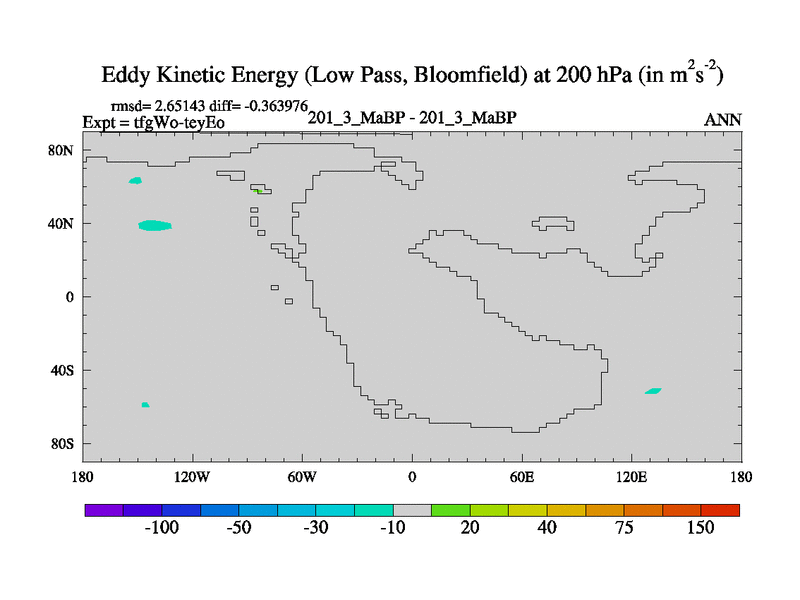Select the cyan patch near 50S, 130E
Screen dimensions: 800x600
coord(653,390)
